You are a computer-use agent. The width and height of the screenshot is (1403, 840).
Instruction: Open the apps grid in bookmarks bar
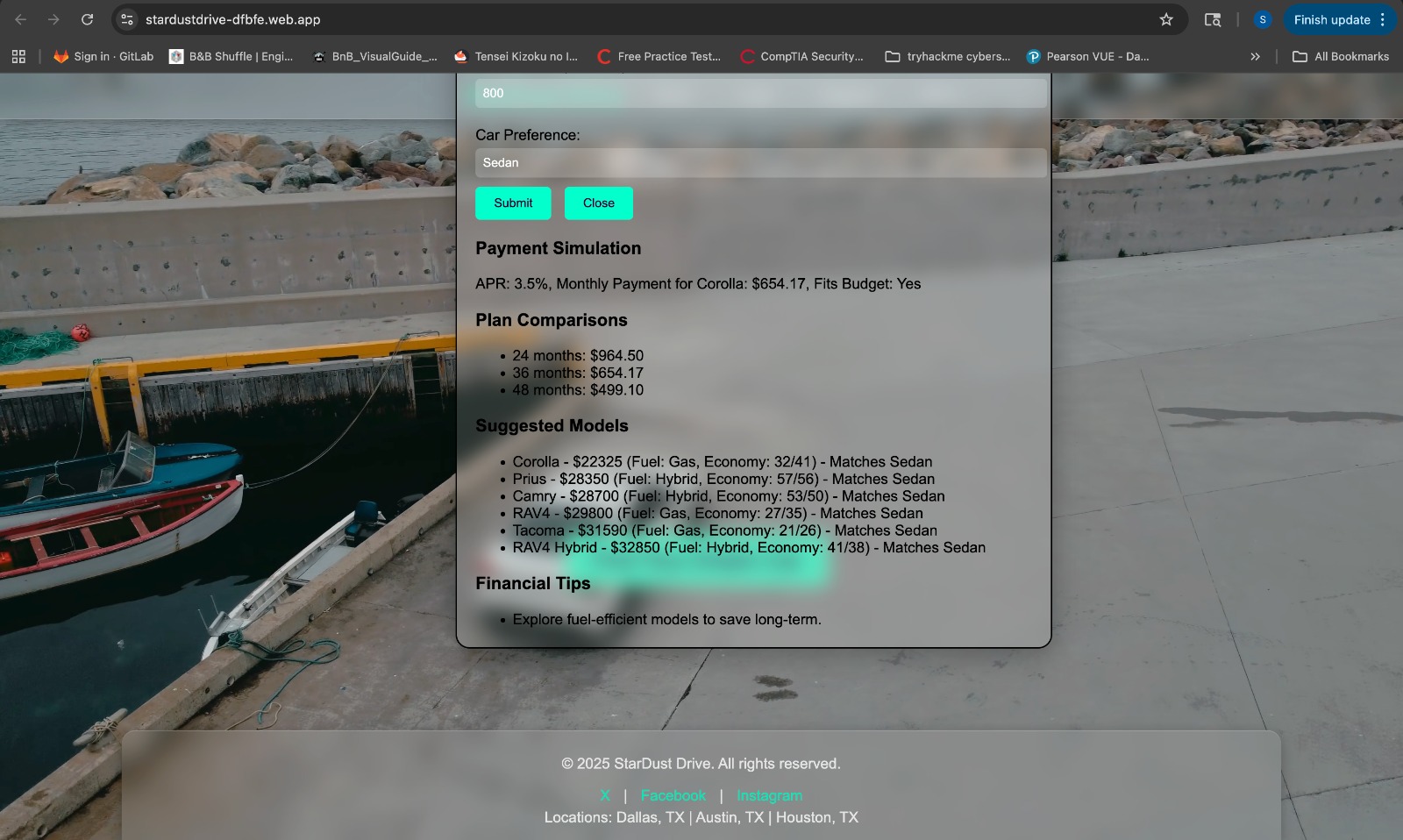18,56
